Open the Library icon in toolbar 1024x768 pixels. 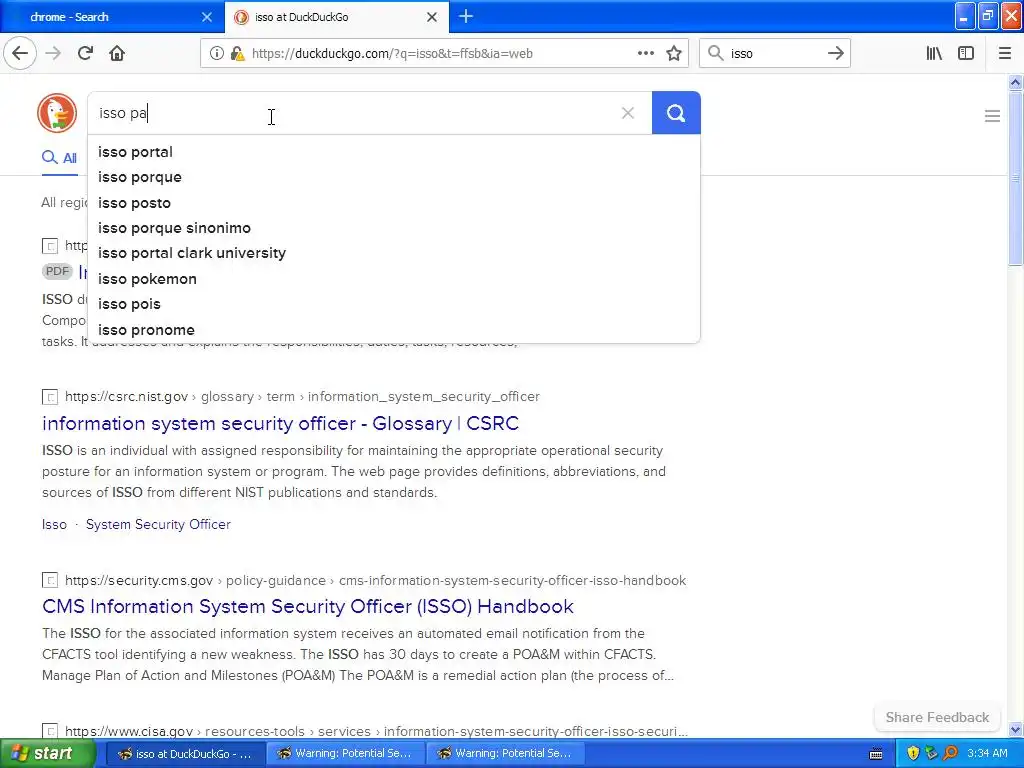pyautogui.click(x=934, y=53)
